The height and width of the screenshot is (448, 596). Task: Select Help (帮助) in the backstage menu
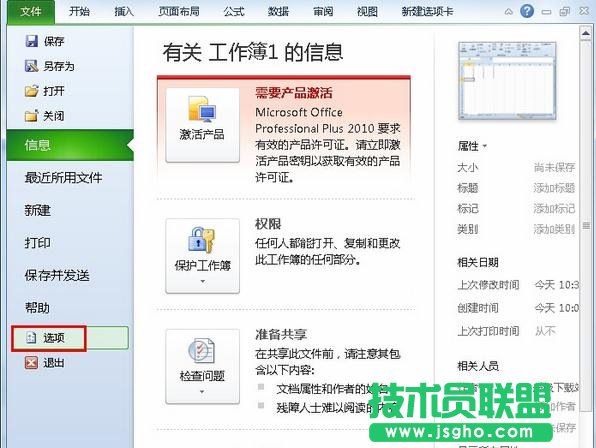[x=37, y=308]
